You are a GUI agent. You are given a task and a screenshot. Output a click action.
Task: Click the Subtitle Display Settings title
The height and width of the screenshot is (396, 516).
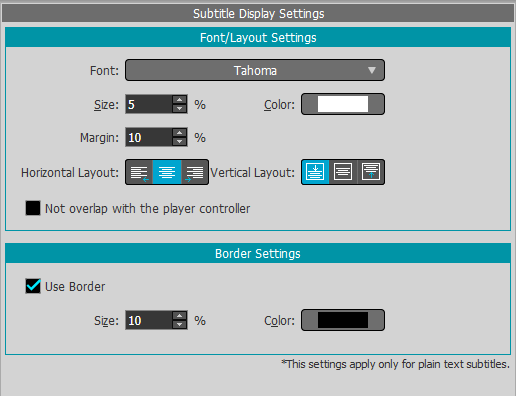coord(258,14)
